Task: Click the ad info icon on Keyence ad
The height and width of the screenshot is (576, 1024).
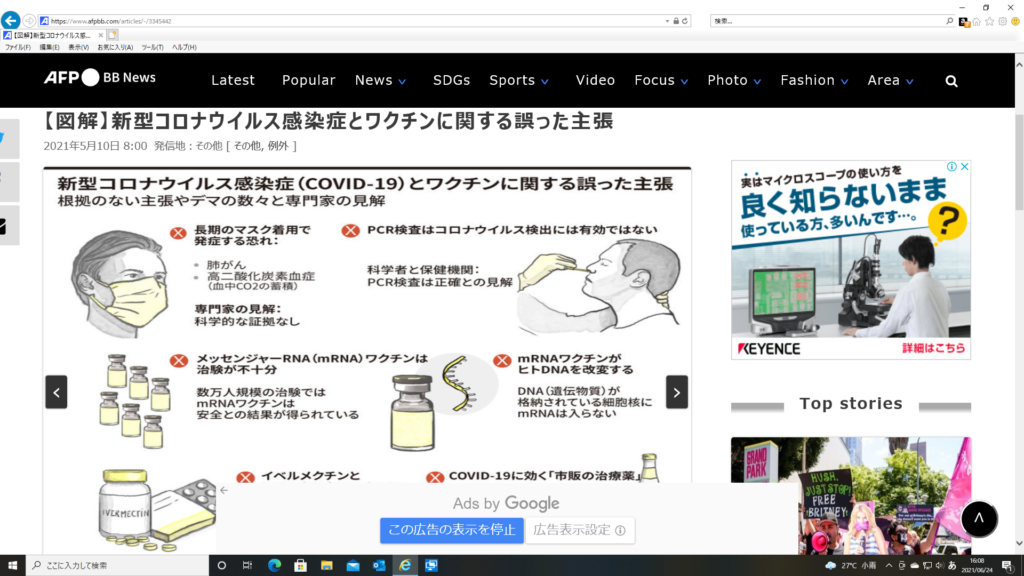Action: pyautogui.click(x=952, y=167)
